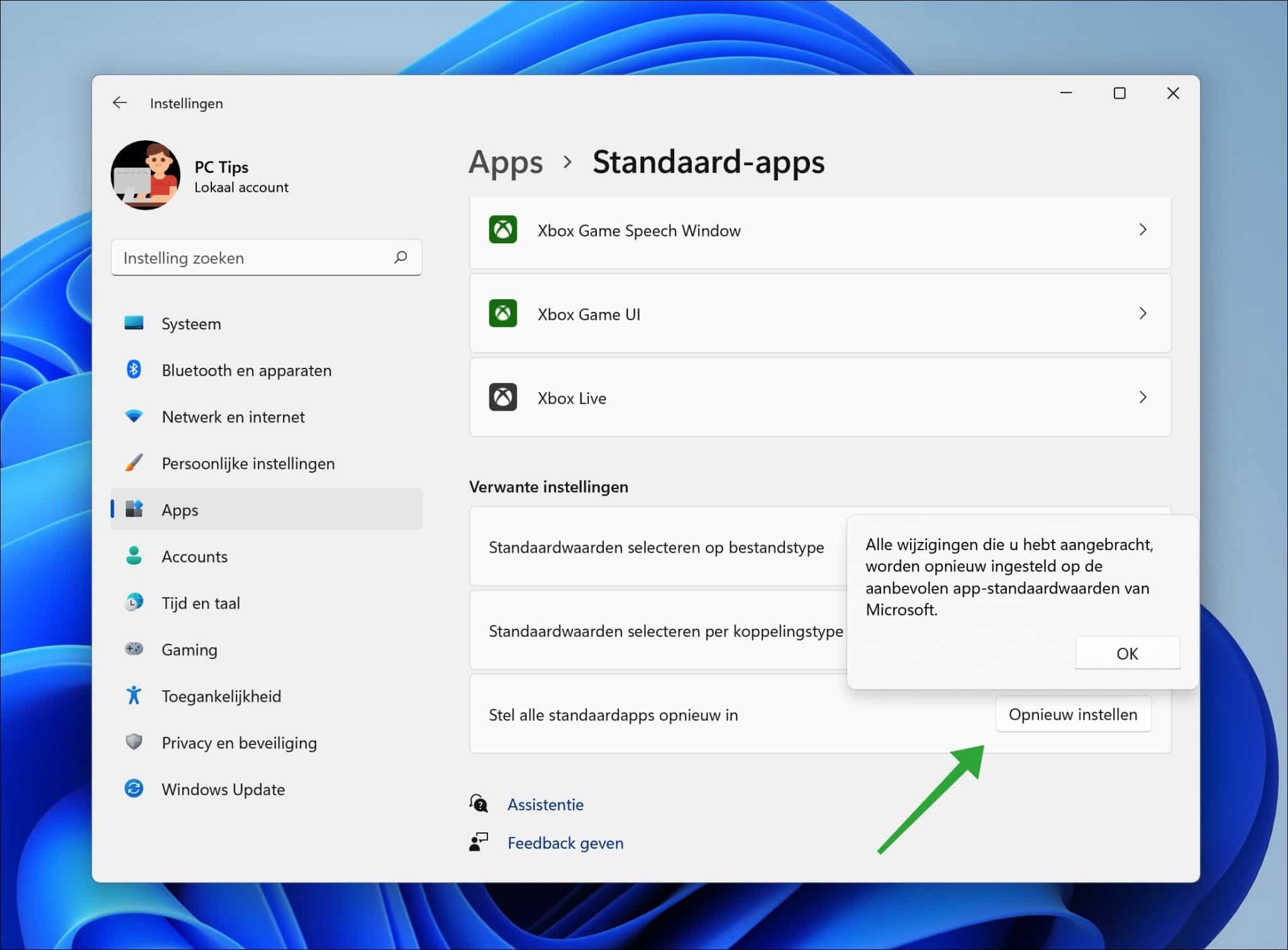This screenshot has height=950, width=1288.
Task: Click the Tijd en taal clock icon
Action: 136,602
